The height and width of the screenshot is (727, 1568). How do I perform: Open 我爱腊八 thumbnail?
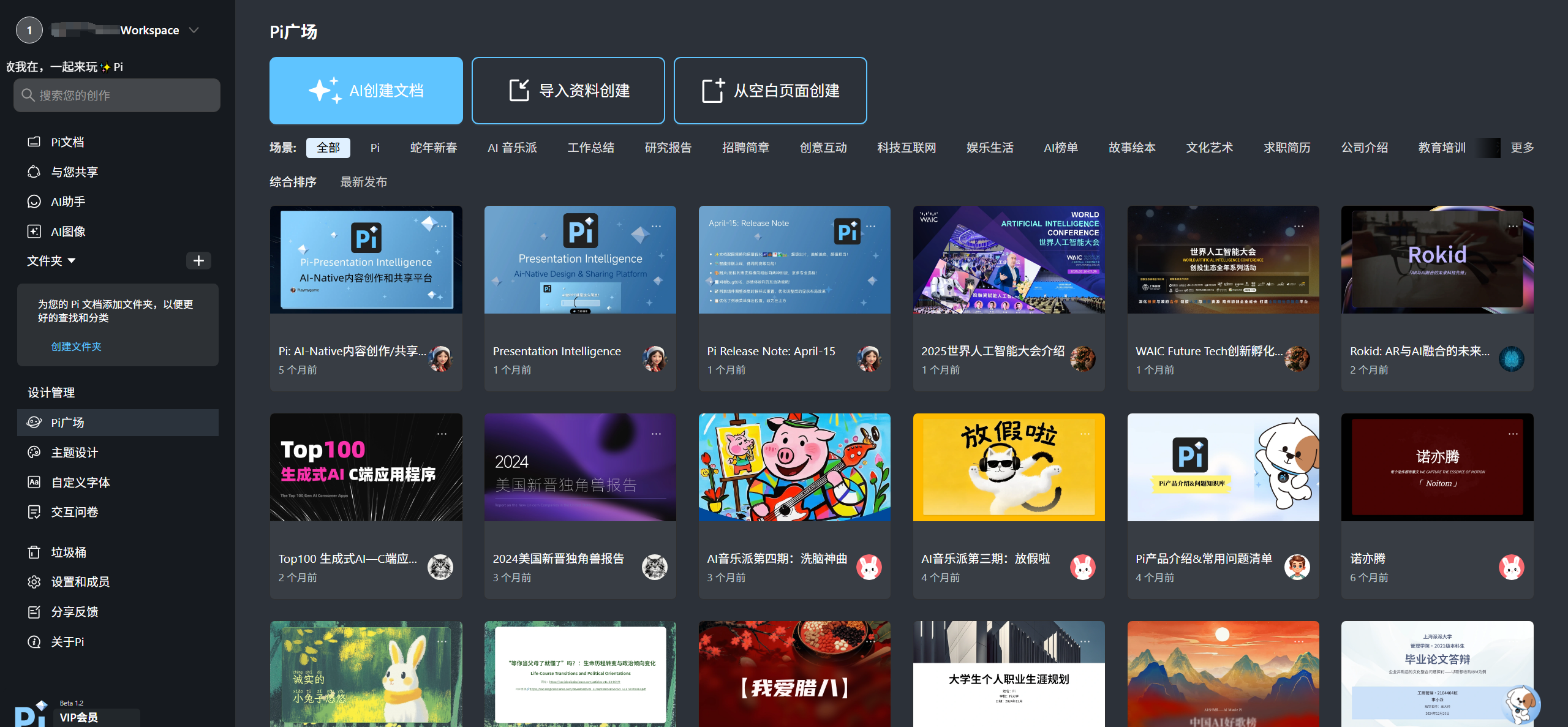tap(794, 674)
